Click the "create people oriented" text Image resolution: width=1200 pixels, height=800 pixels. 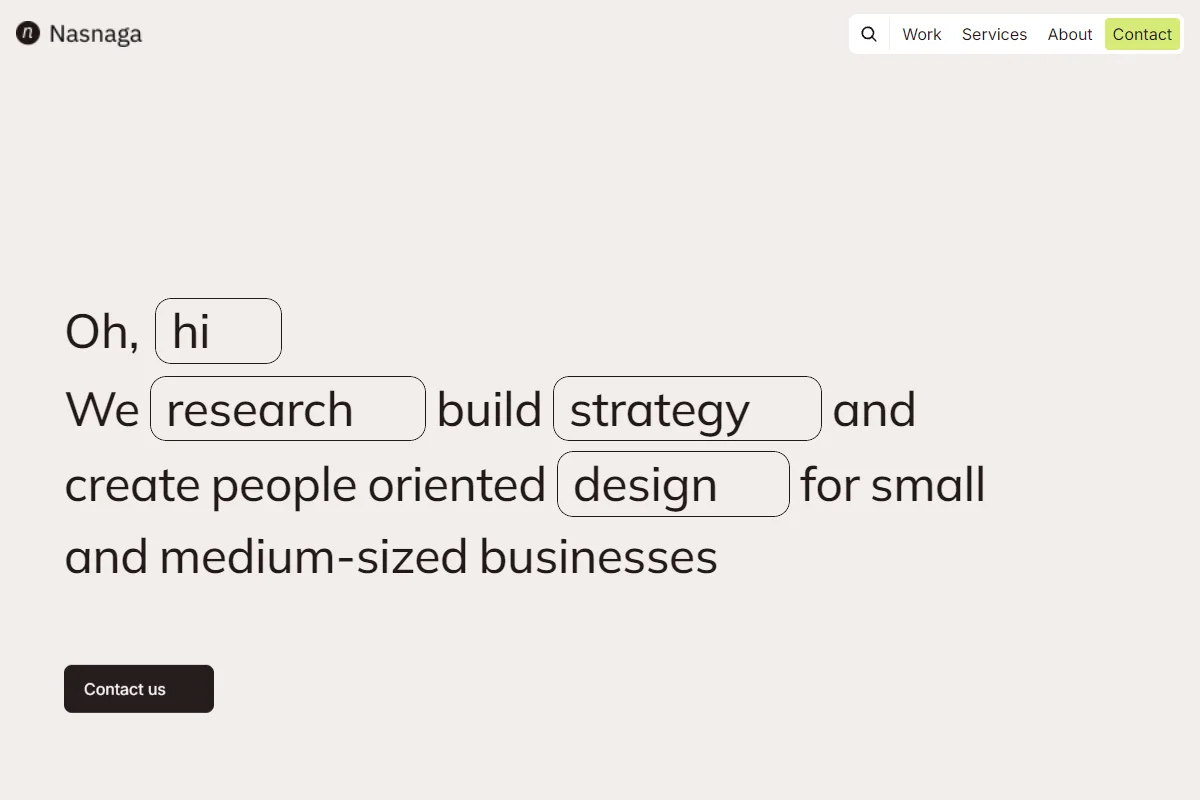[305, 486]
